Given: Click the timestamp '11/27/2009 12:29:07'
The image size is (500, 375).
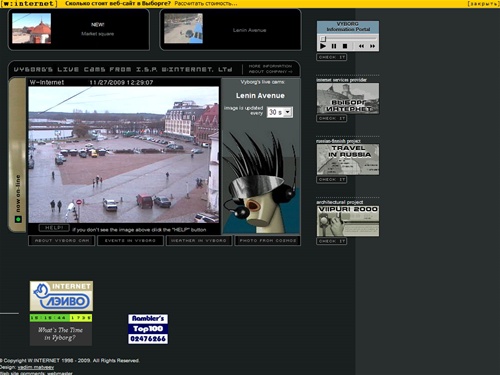Looking at the screenshot, I should tap(121, 82).
